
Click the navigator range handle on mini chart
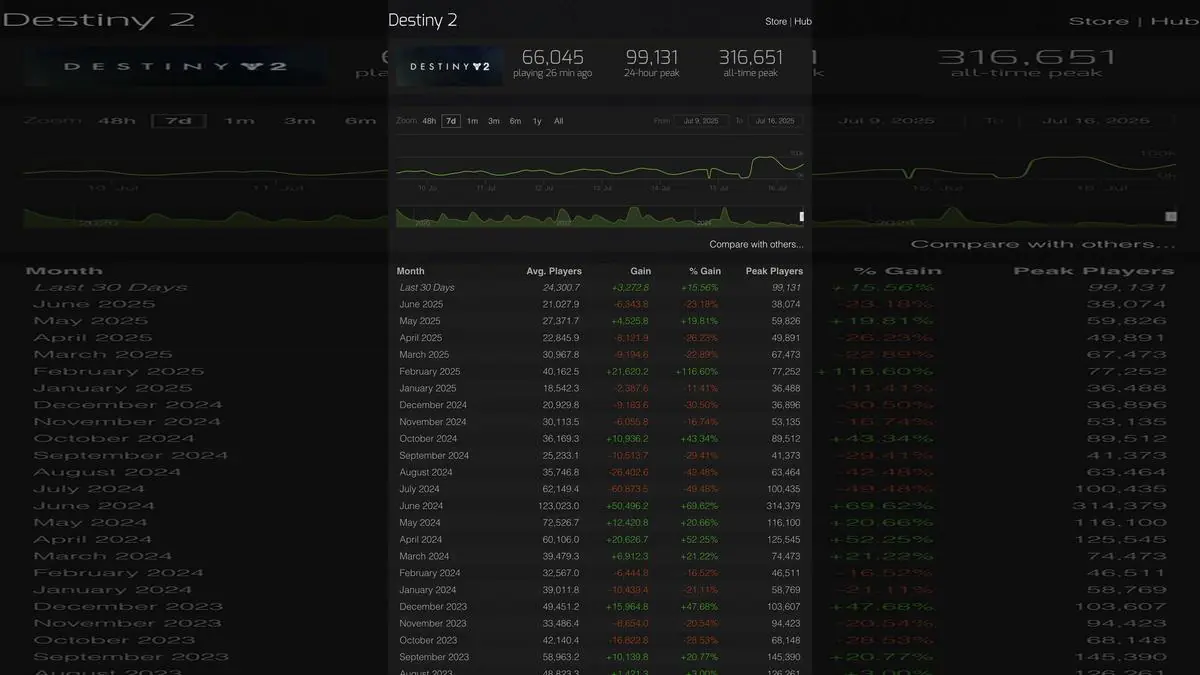801,216
